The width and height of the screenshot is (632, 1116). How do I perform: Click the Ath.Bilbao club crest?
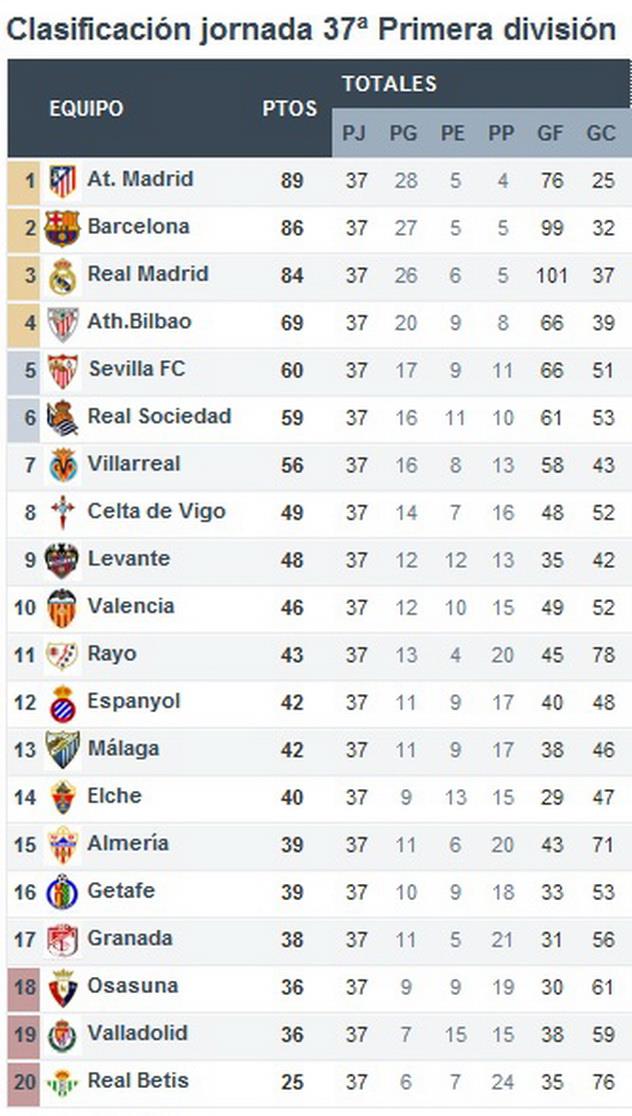point(62,323)
